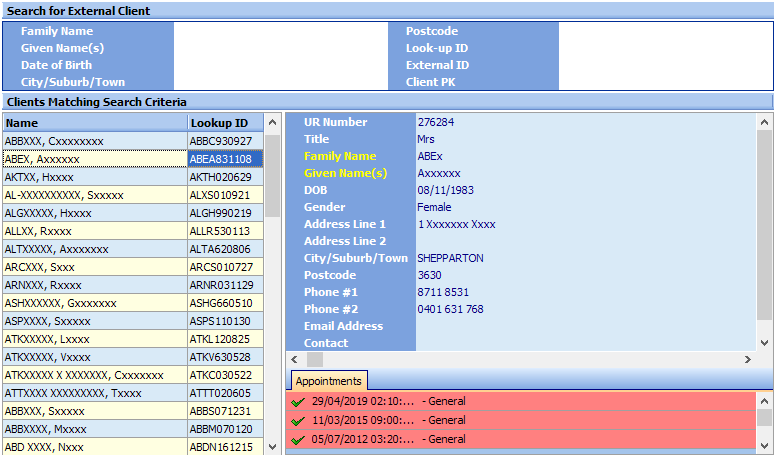The width and height of the screenshot is (776, 457).
Task: Click City value SHEPPARTON
Action: coord(450,258)
